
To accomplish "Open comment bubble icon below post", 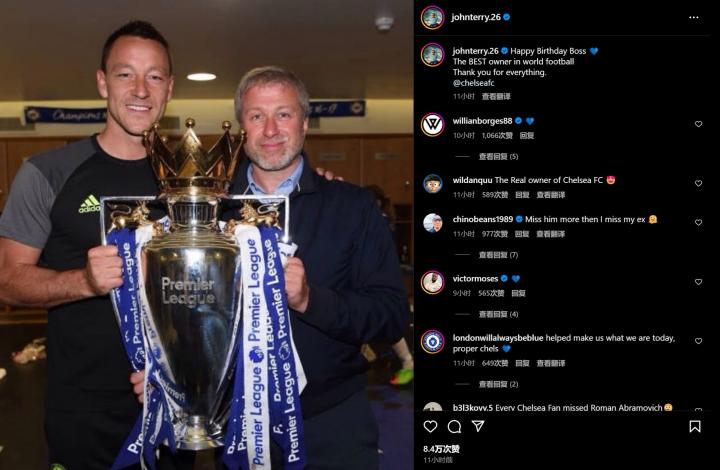I will (x=454, y=426).
